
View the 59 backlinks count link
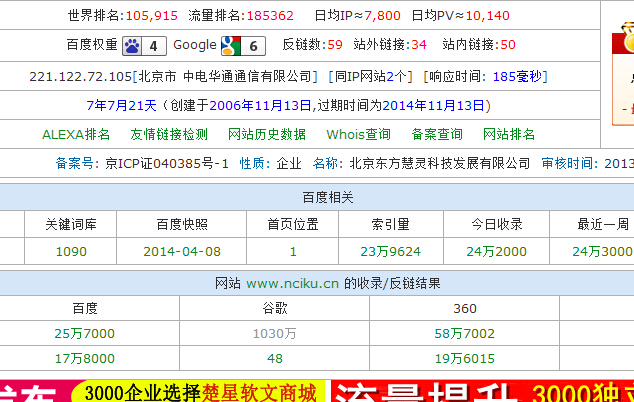[334, 45]
